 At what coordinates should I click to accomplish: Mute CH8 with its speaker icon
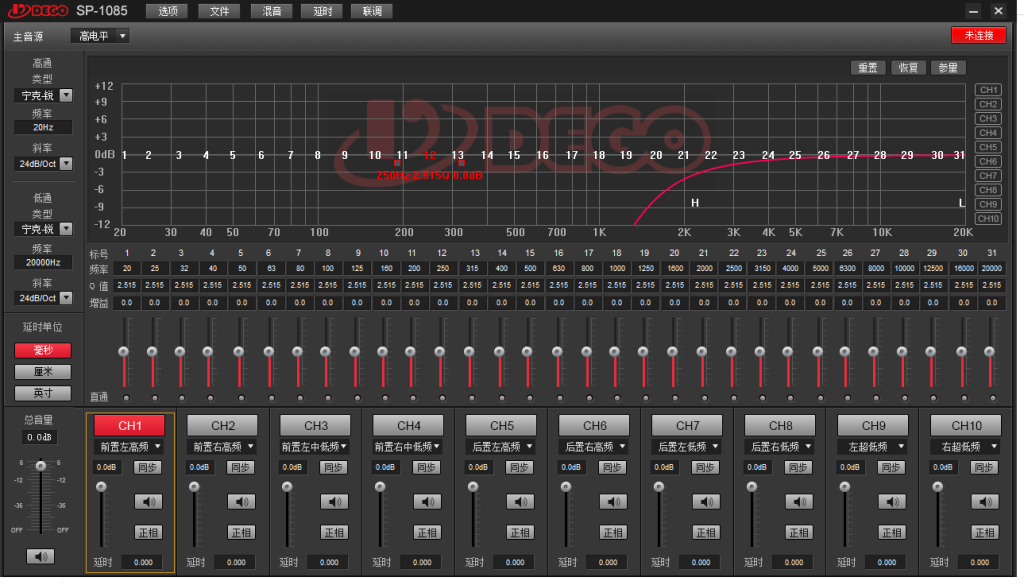(x=799, y=501)
